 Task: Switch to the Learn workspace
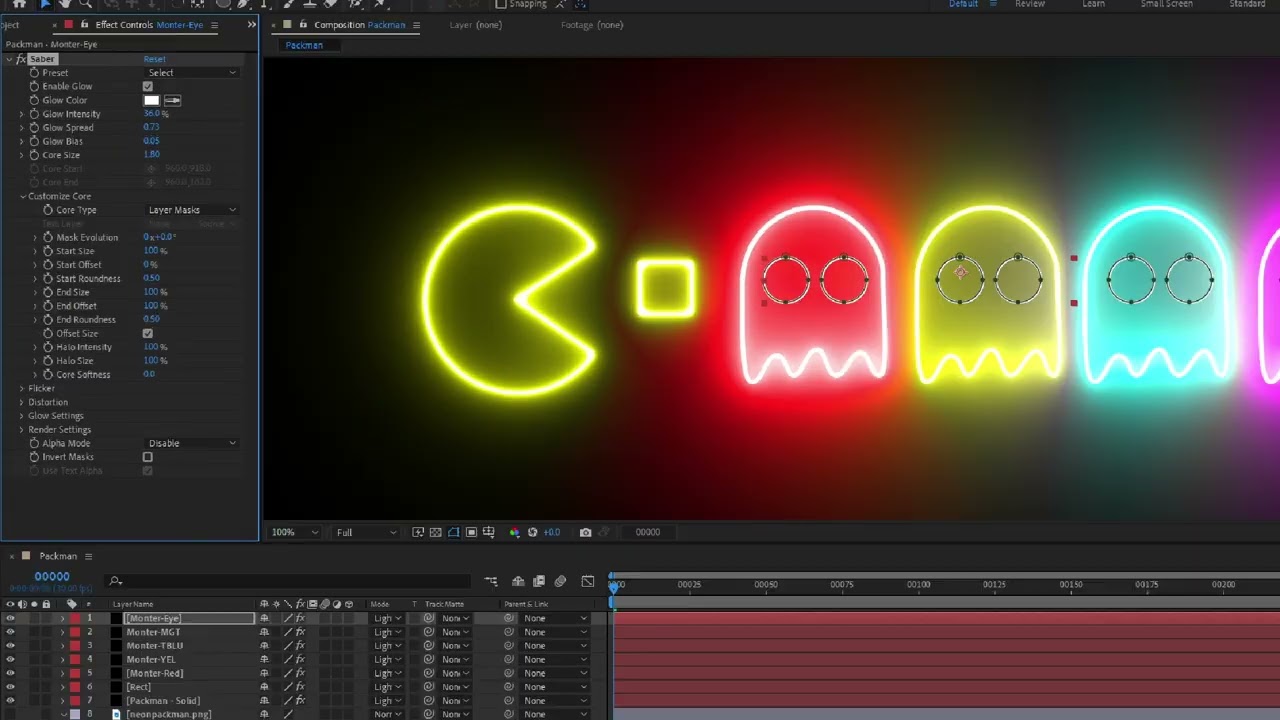coord(1094,4)
